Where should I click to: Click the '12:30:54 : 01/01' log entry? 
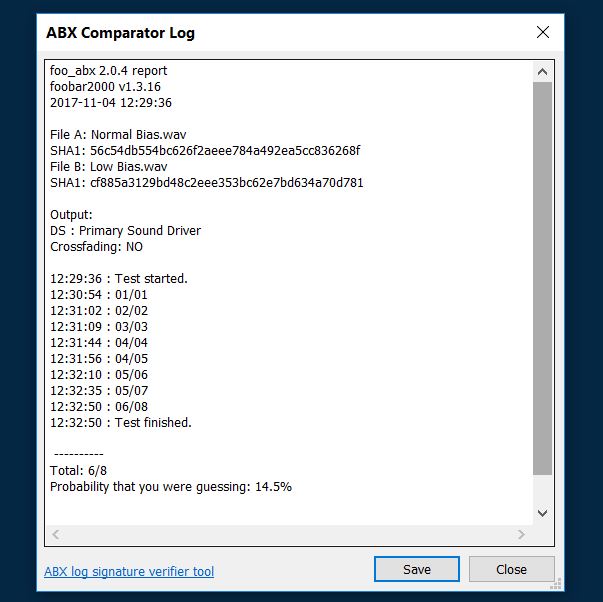(x=99, y=295)
